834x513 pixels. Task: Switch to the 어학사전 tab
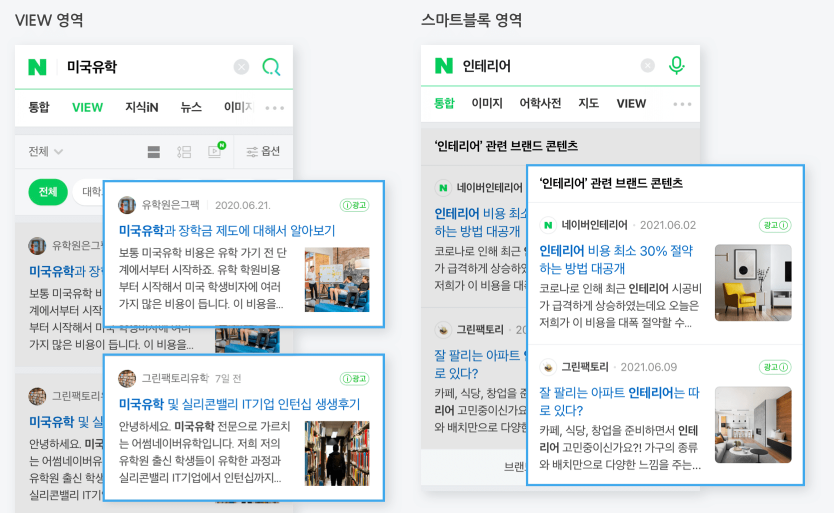point(540,103)
